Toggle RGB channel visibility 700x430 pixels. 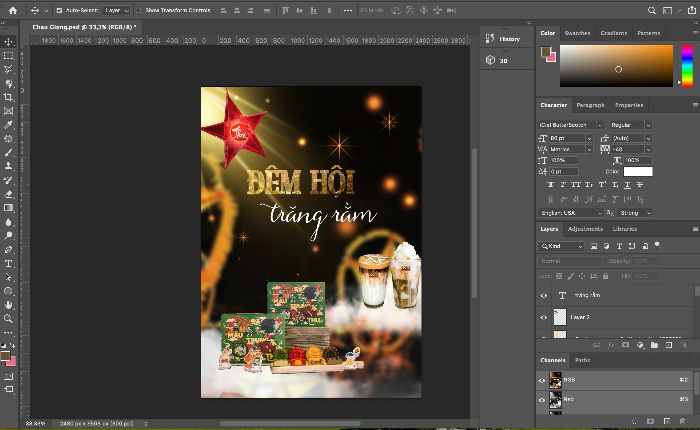542,380
